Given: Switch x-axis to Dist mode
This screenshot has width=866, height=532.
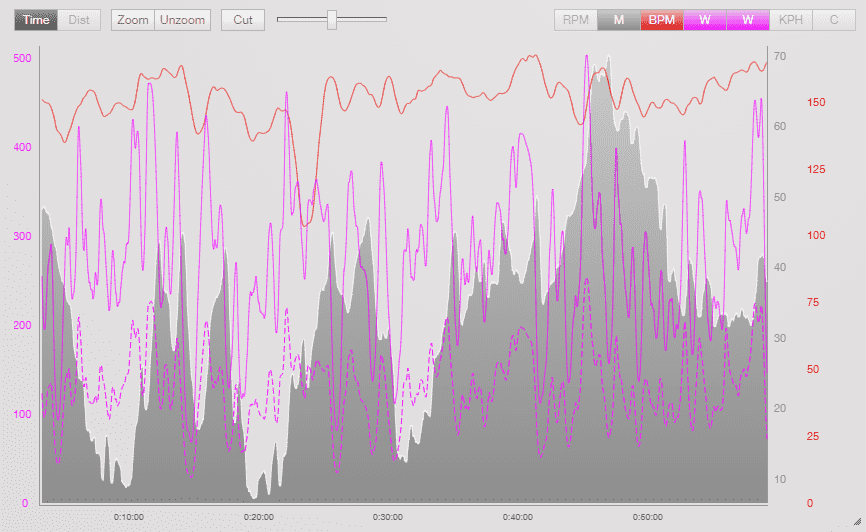Looking at the screenshot, I should (79, 20).
